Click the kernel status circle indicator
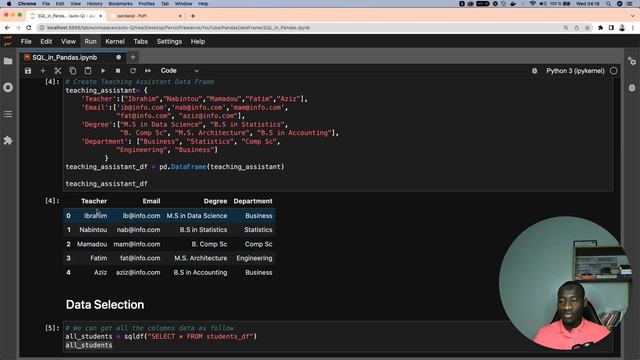This screenshot has height=360, width=640. [613, 71]
